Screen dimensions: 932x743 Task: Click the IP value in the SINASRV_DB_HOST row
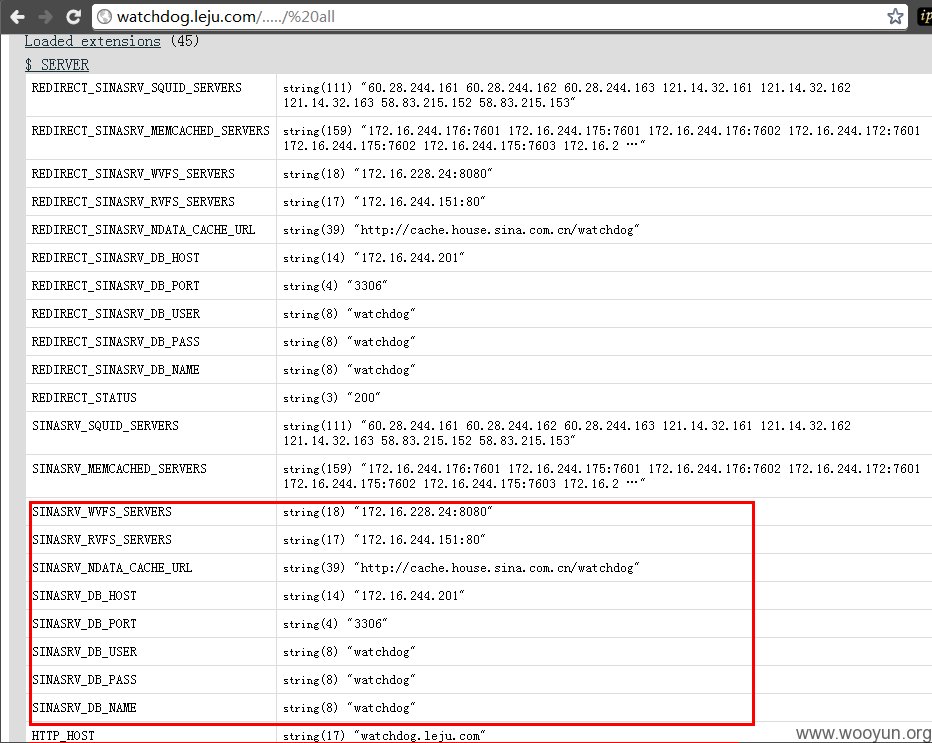click(x=374, y=596)
